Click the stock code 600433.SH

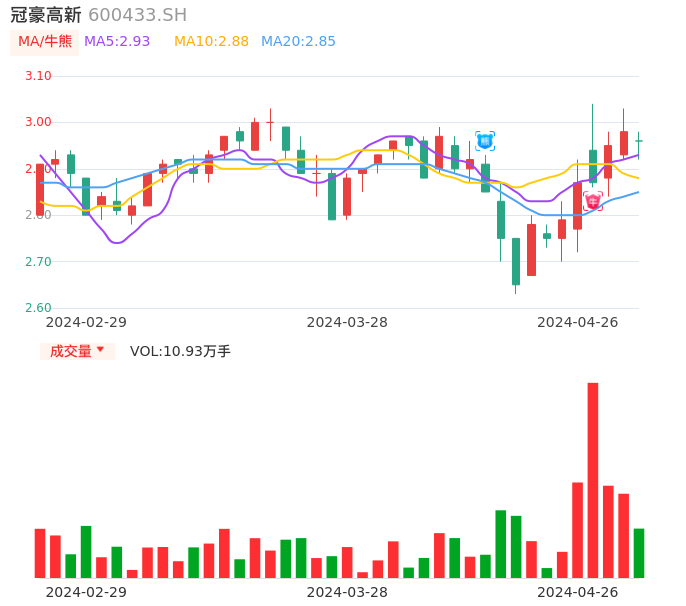(137, 15)
